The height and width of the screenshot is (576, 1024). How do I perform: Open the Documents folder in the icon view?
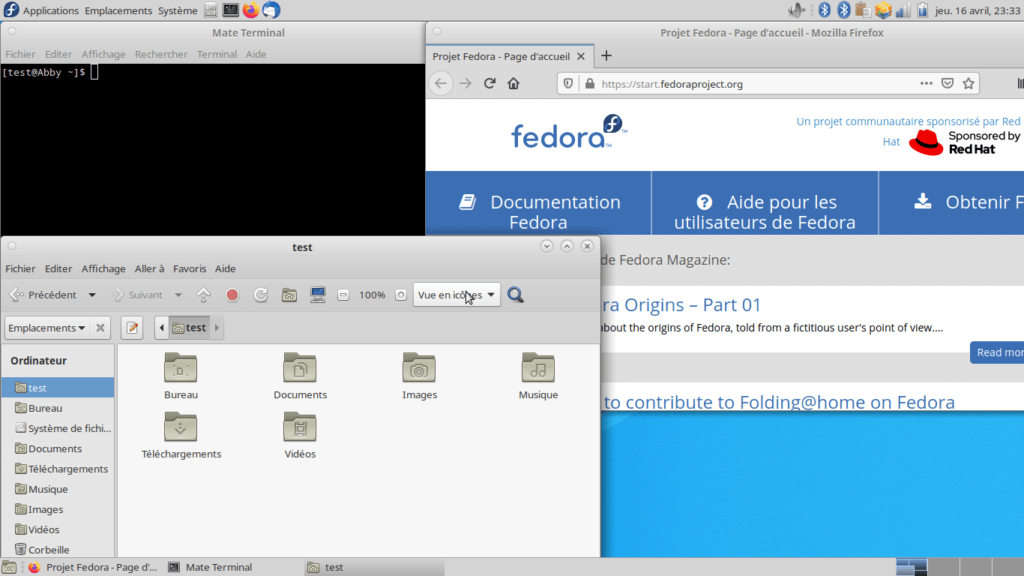300,376
